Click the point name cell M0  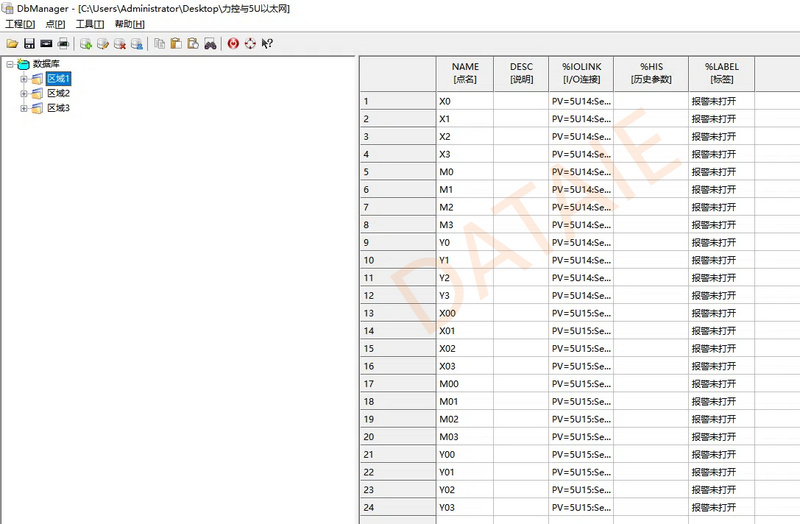click(465, 172)
